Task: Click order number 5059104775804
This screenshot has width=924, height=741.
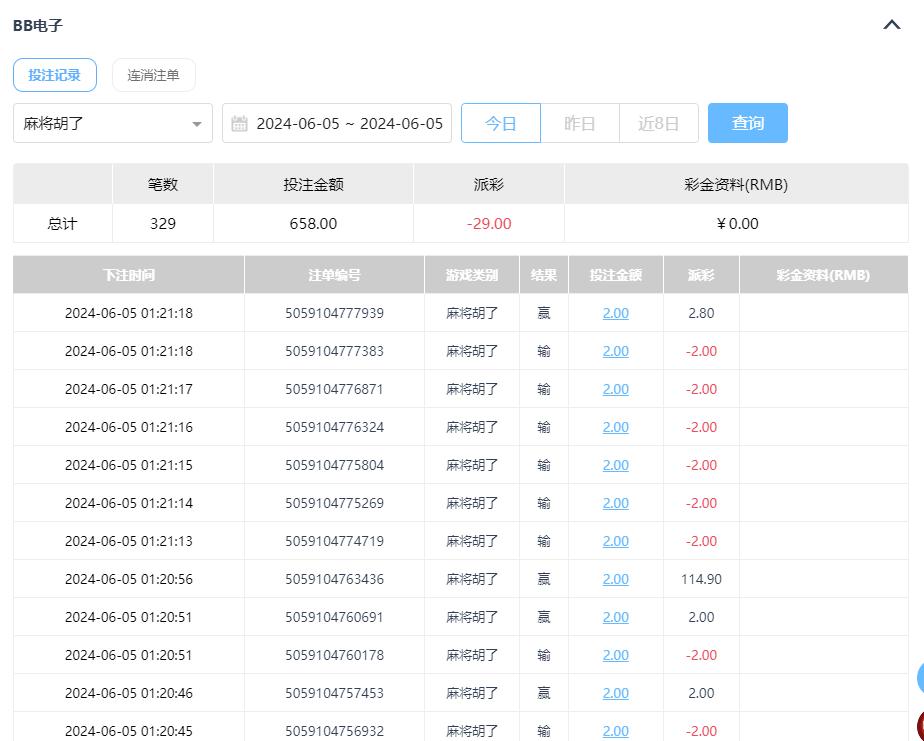Action: pos(334,465)
